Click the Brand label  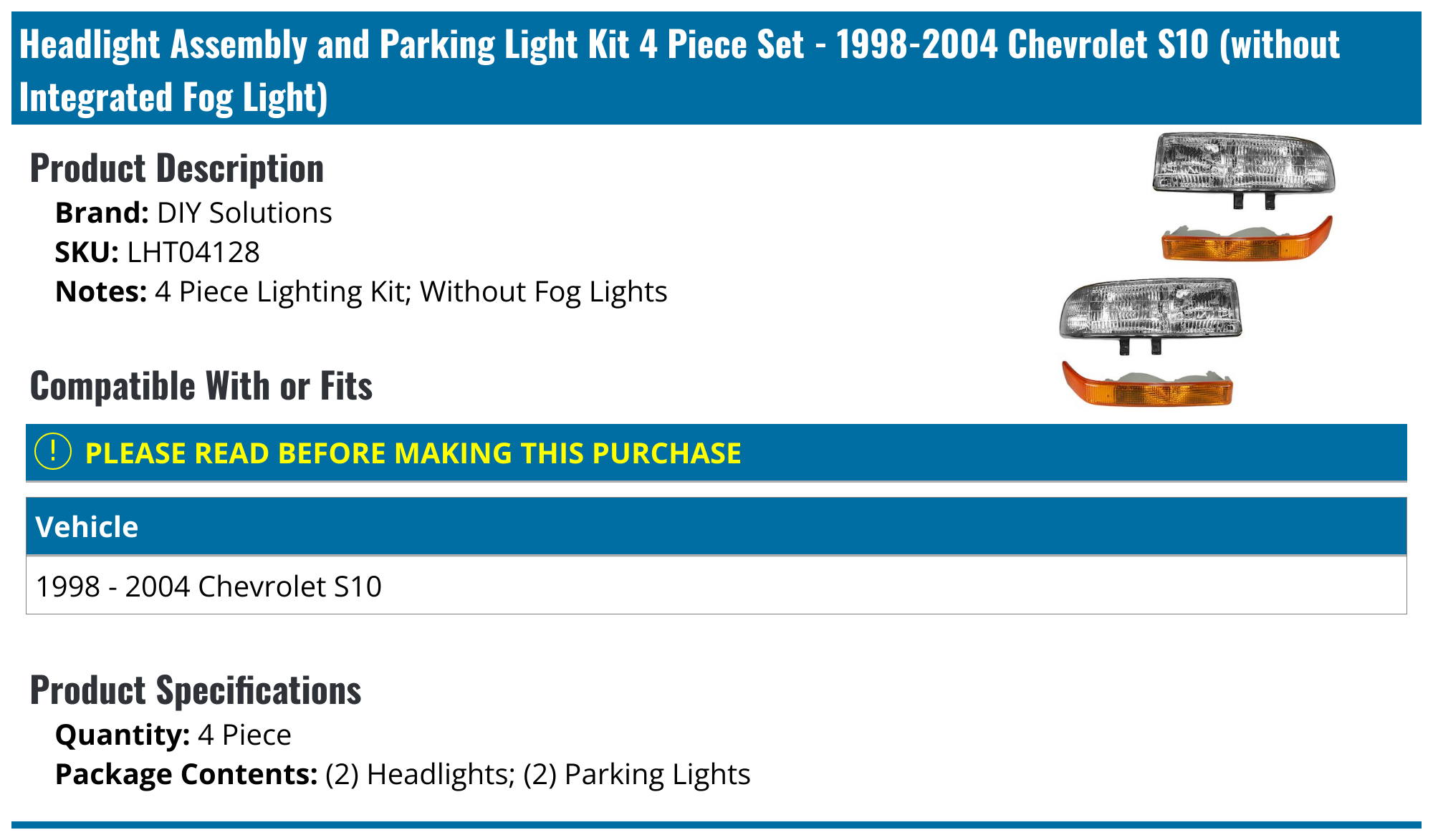point(102,213)
